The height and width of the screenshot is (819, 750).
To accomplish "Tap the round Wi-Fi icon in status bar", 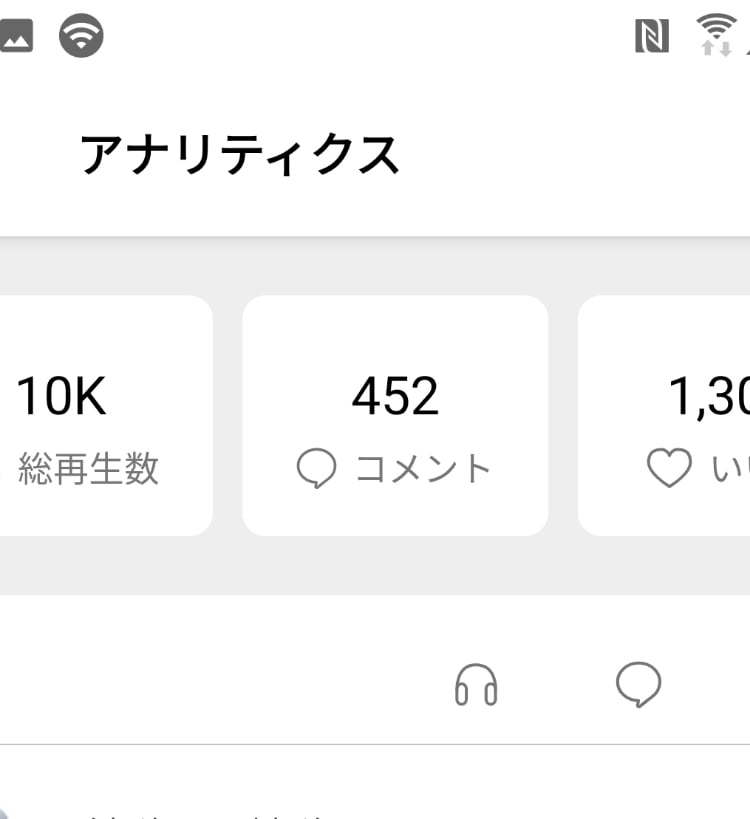I will (82, 36).
